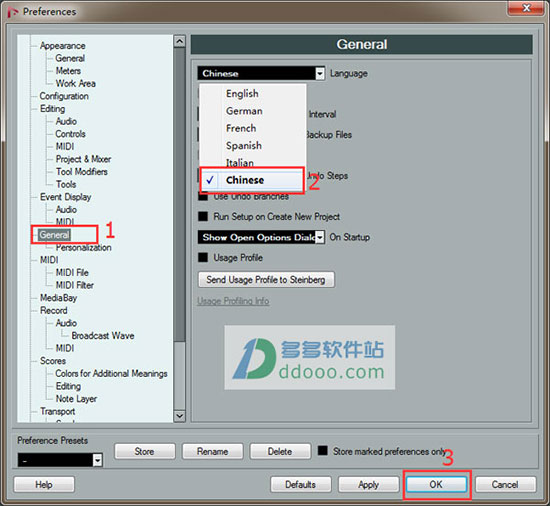
Task: Confirm with the OK button
Action: (x=436, y=485)
